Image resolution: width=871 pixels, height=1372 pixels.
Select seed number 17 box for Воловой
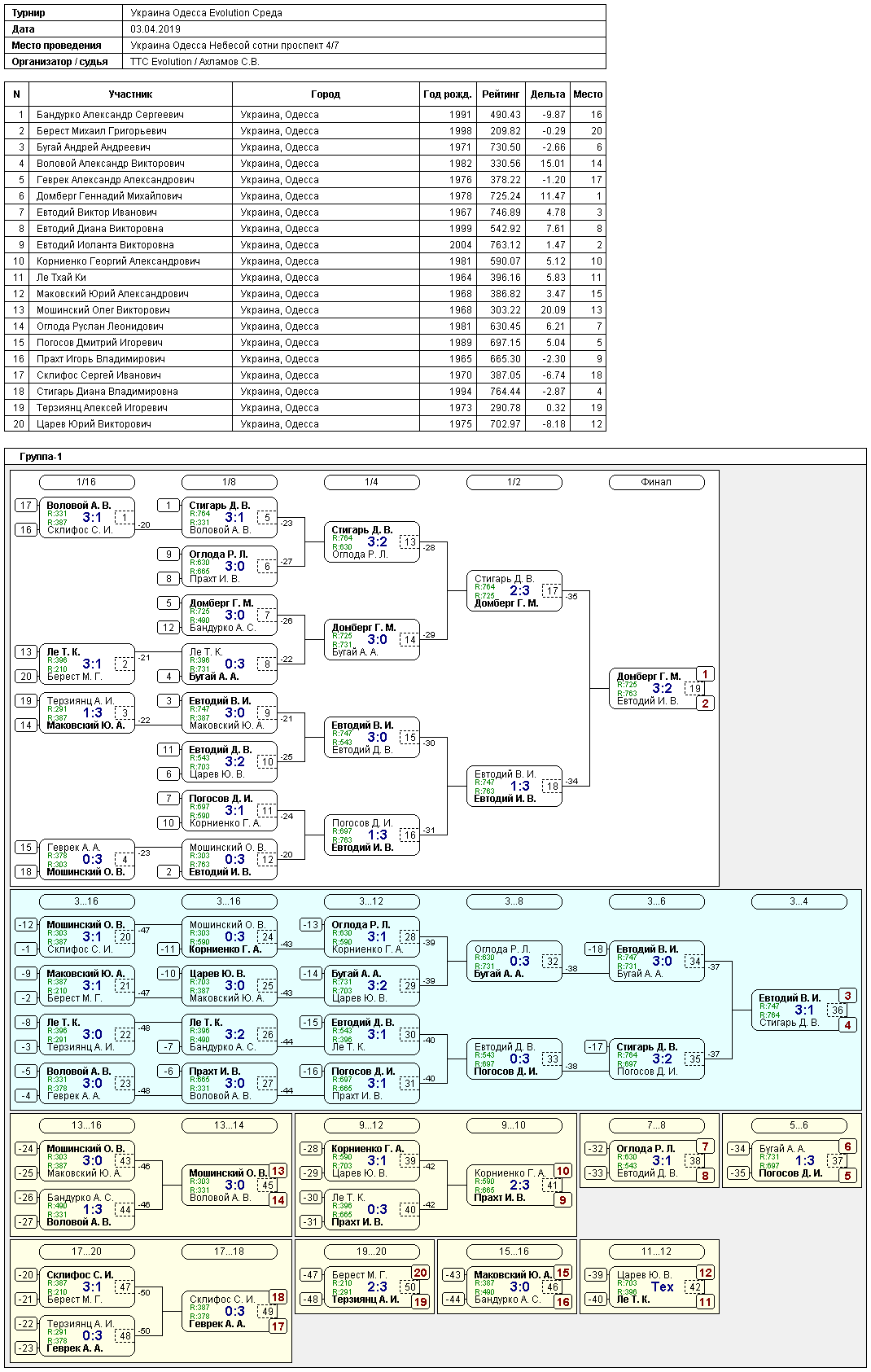point(26,506)
